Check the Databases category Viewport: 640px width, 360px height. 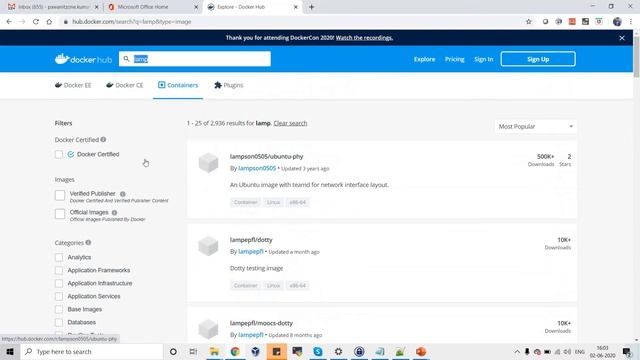click(59, 322)
